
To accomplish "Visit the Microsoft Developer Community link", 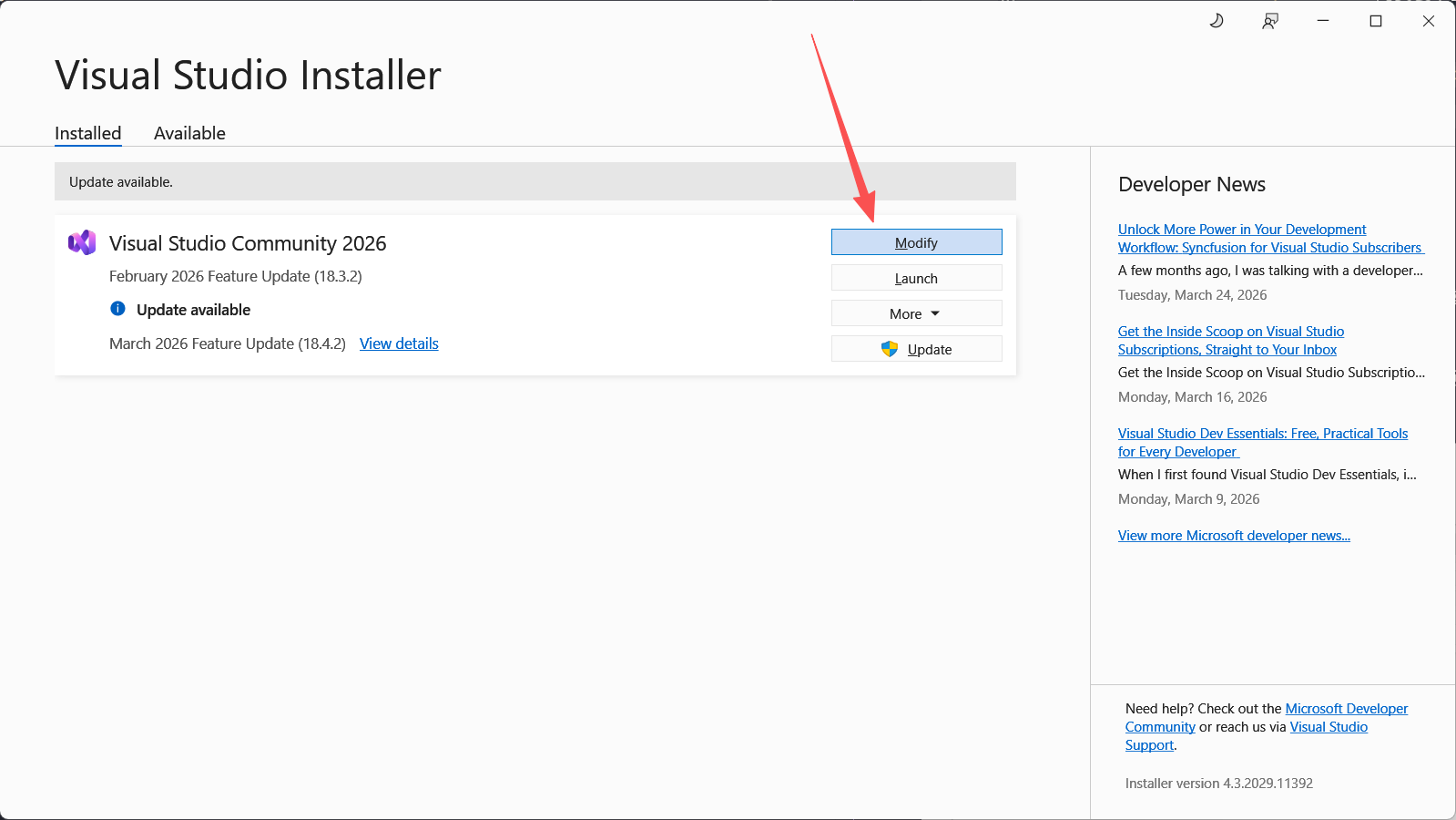I will 1346,709.
